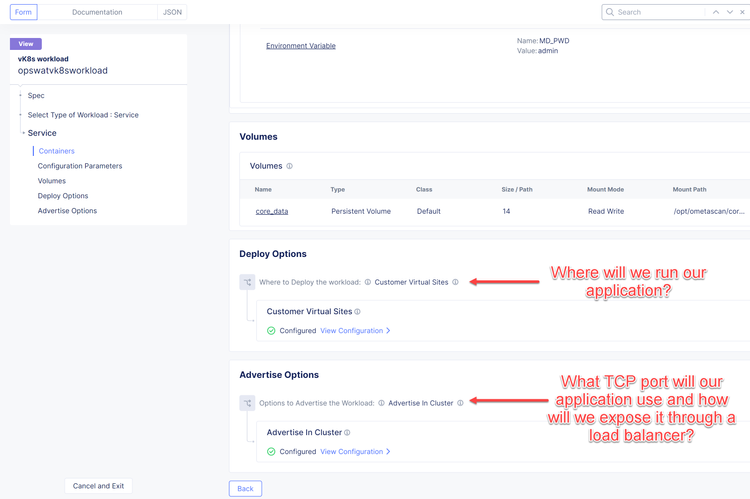Screen dimensions: 750x499
Task: Click the Advertise Options branch icon
Action: click(247, 403)
